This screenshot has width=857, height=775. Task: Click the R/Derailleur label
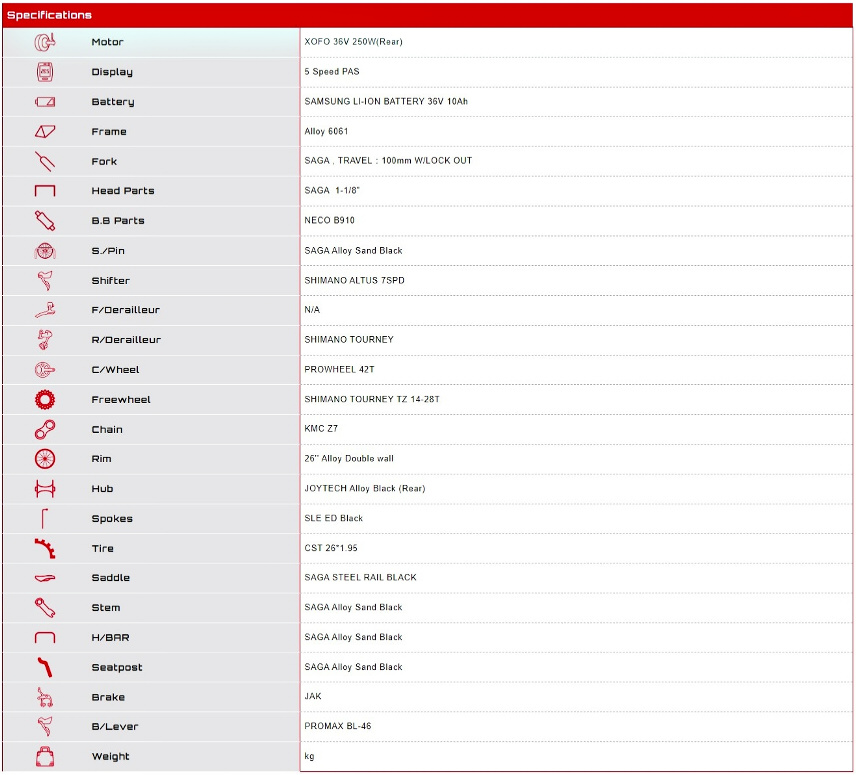(x=126, y=340)
